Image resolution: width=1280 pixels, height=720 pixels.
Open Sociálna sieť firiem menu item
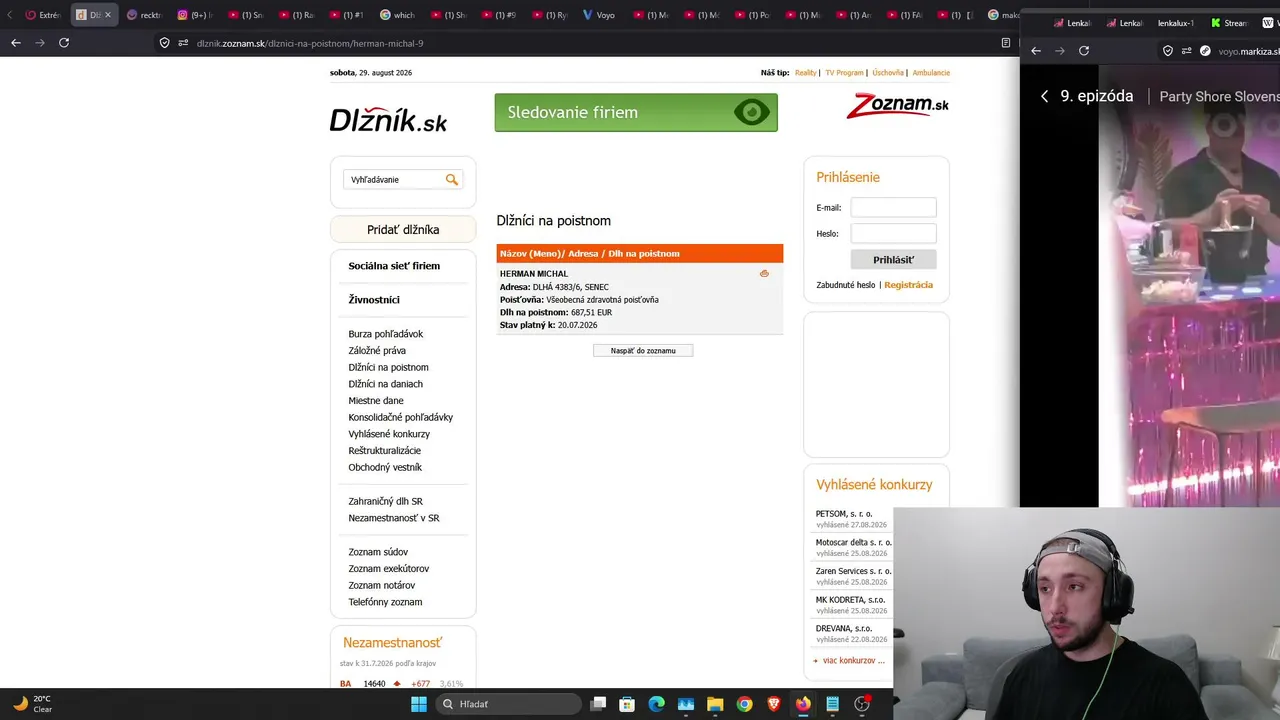[394, 266]
